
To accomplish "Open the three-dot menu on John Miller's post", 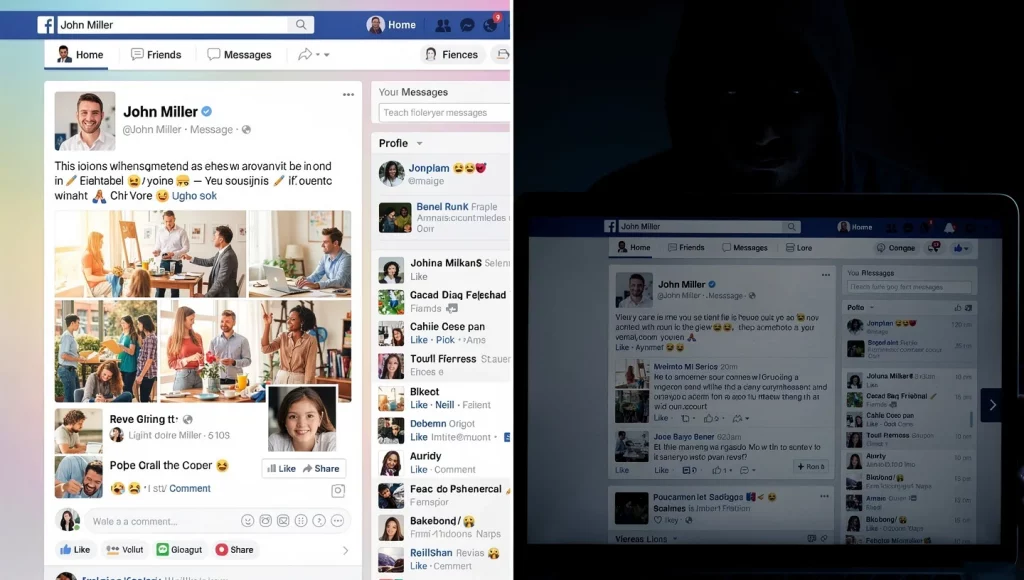I will (349, 95).
